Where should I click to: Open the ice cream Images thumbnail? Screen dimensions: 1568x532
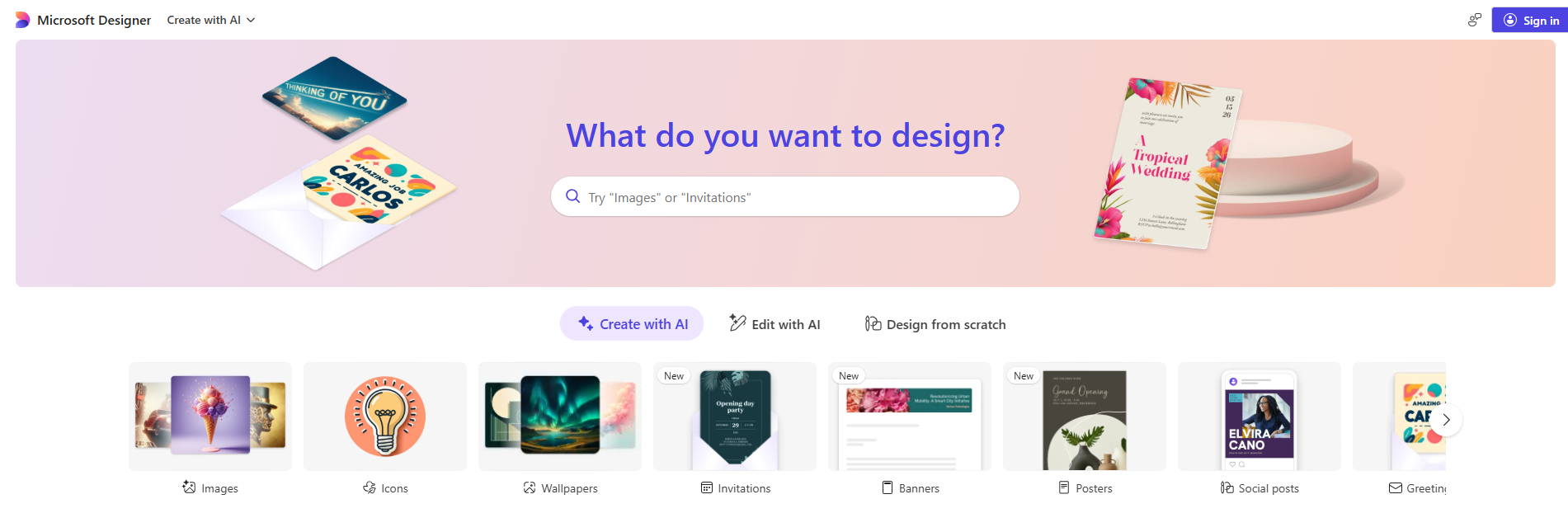point(210,416)
